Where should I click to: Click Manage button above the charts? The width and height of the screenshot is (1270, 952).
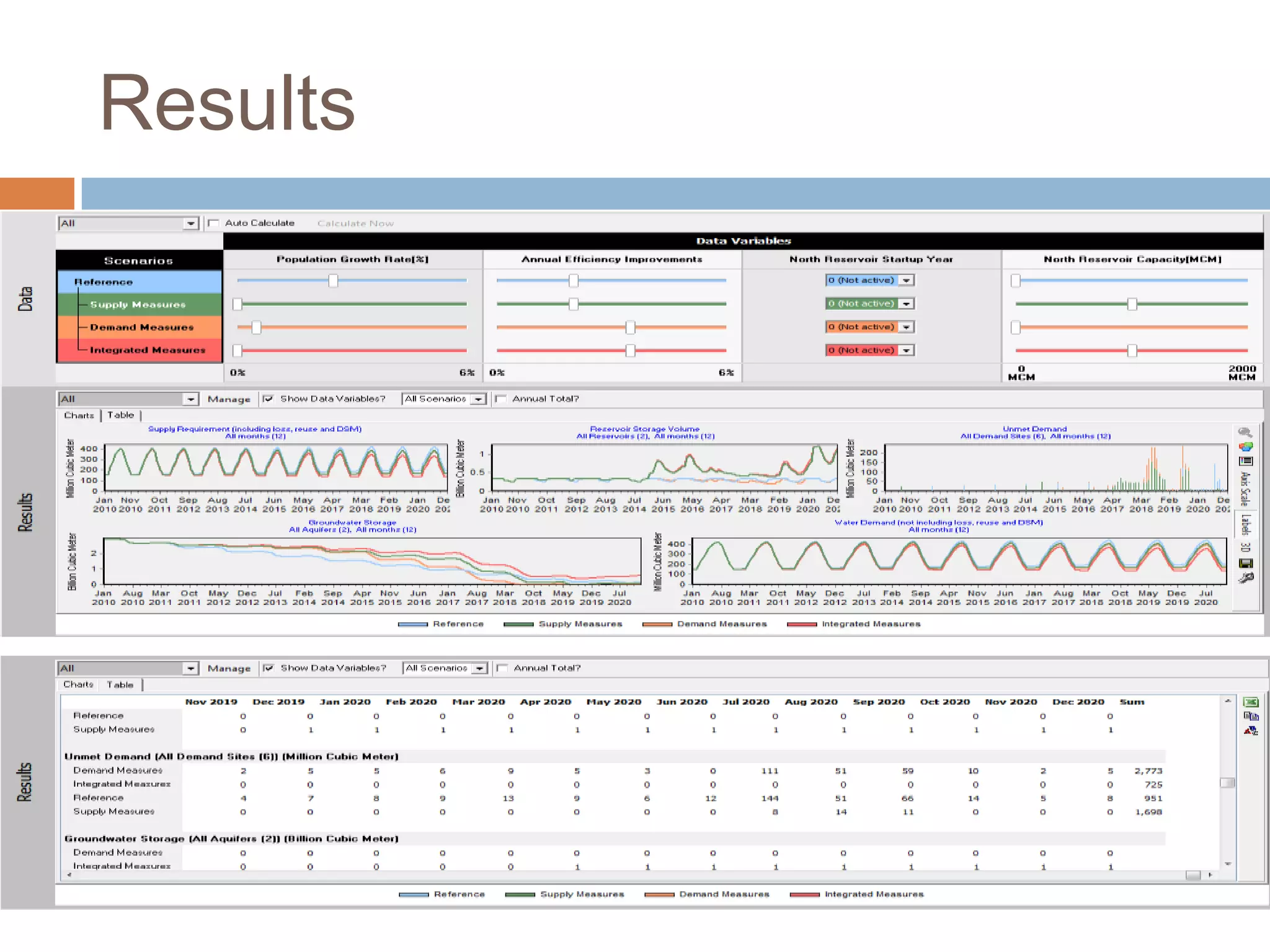(229, 399)
